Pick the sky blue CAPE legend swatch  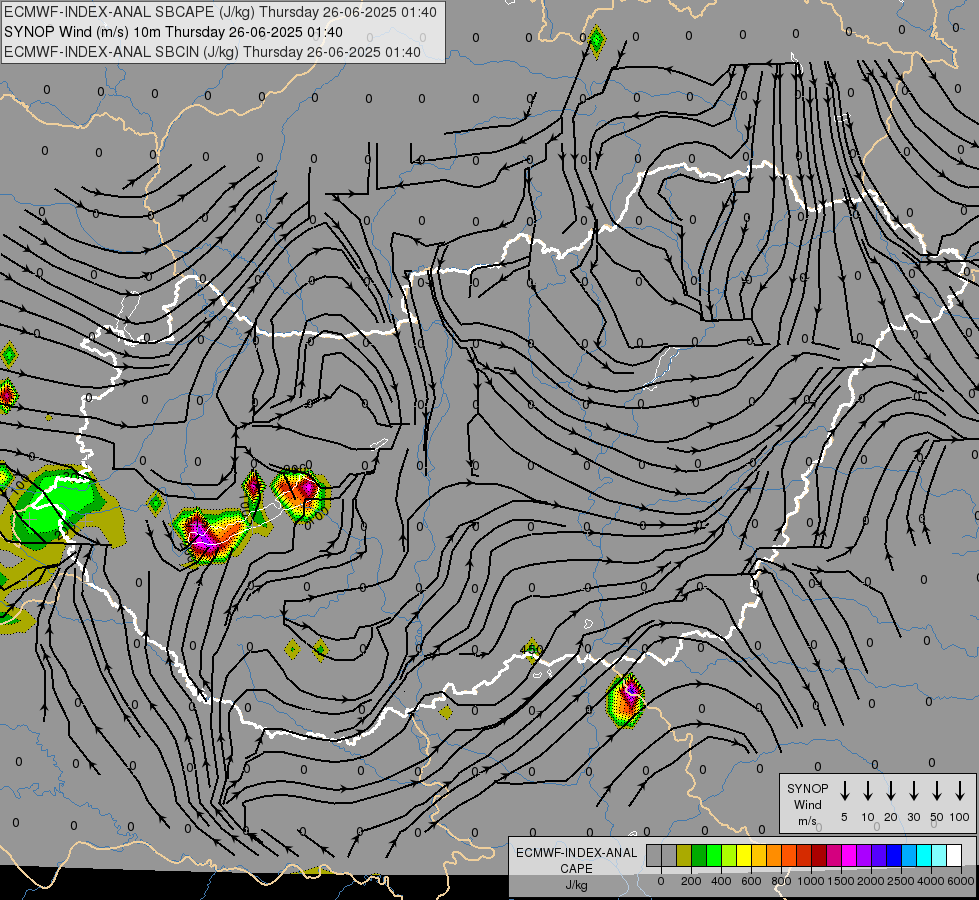tap(908, 855)
